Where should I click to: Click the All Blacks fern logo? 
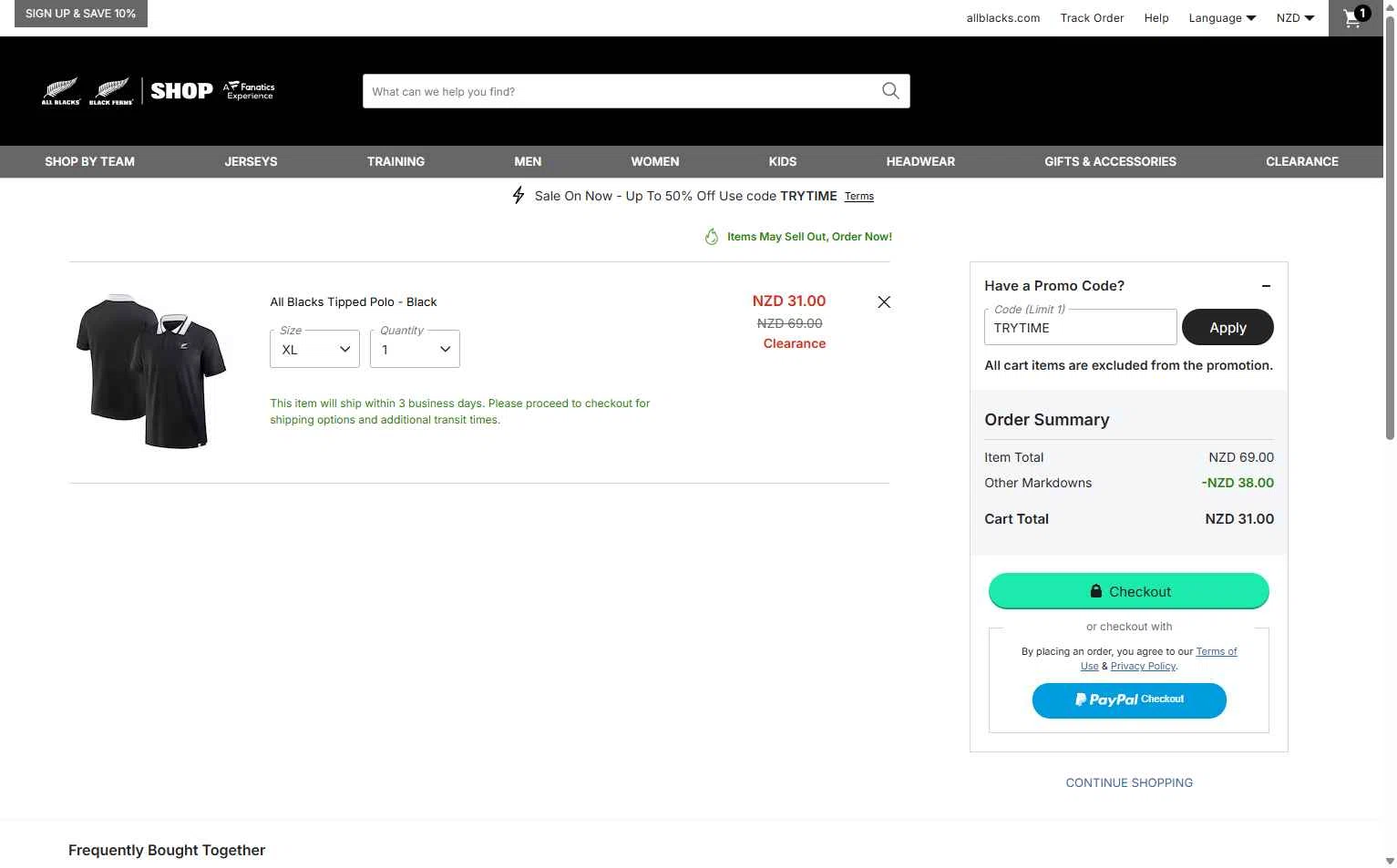tap(60, 91)
